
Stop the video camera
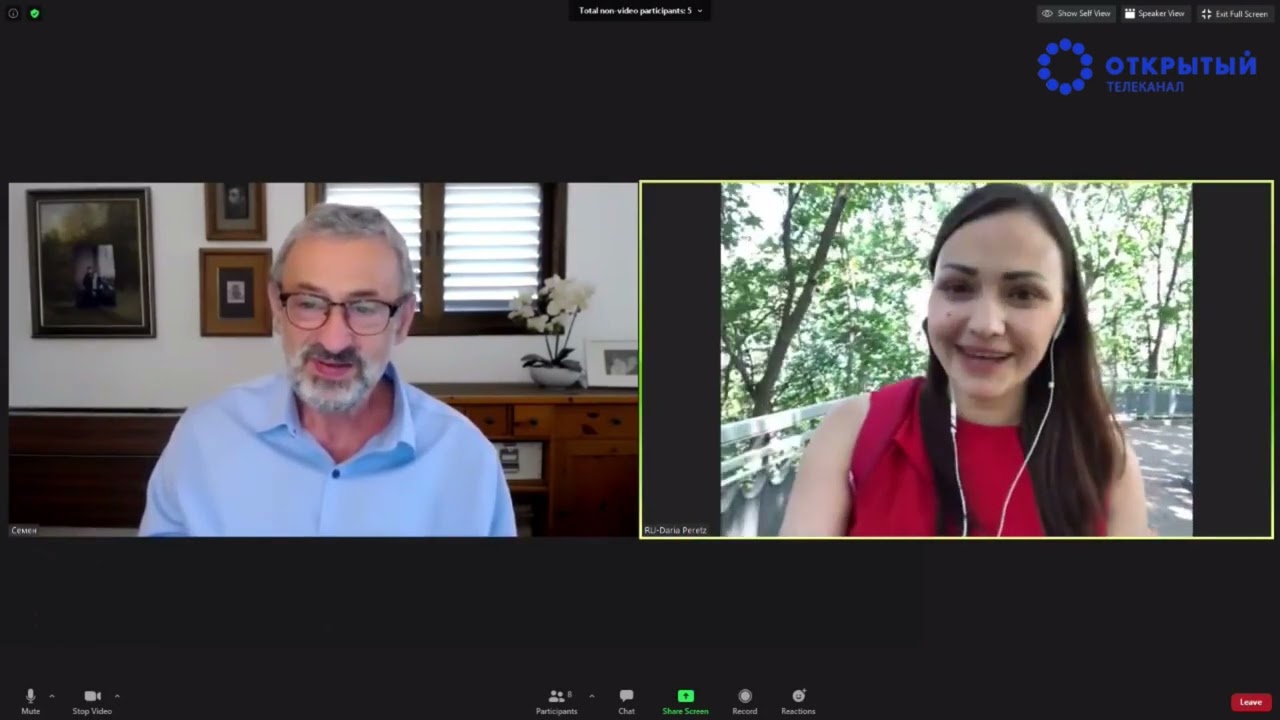92,701
